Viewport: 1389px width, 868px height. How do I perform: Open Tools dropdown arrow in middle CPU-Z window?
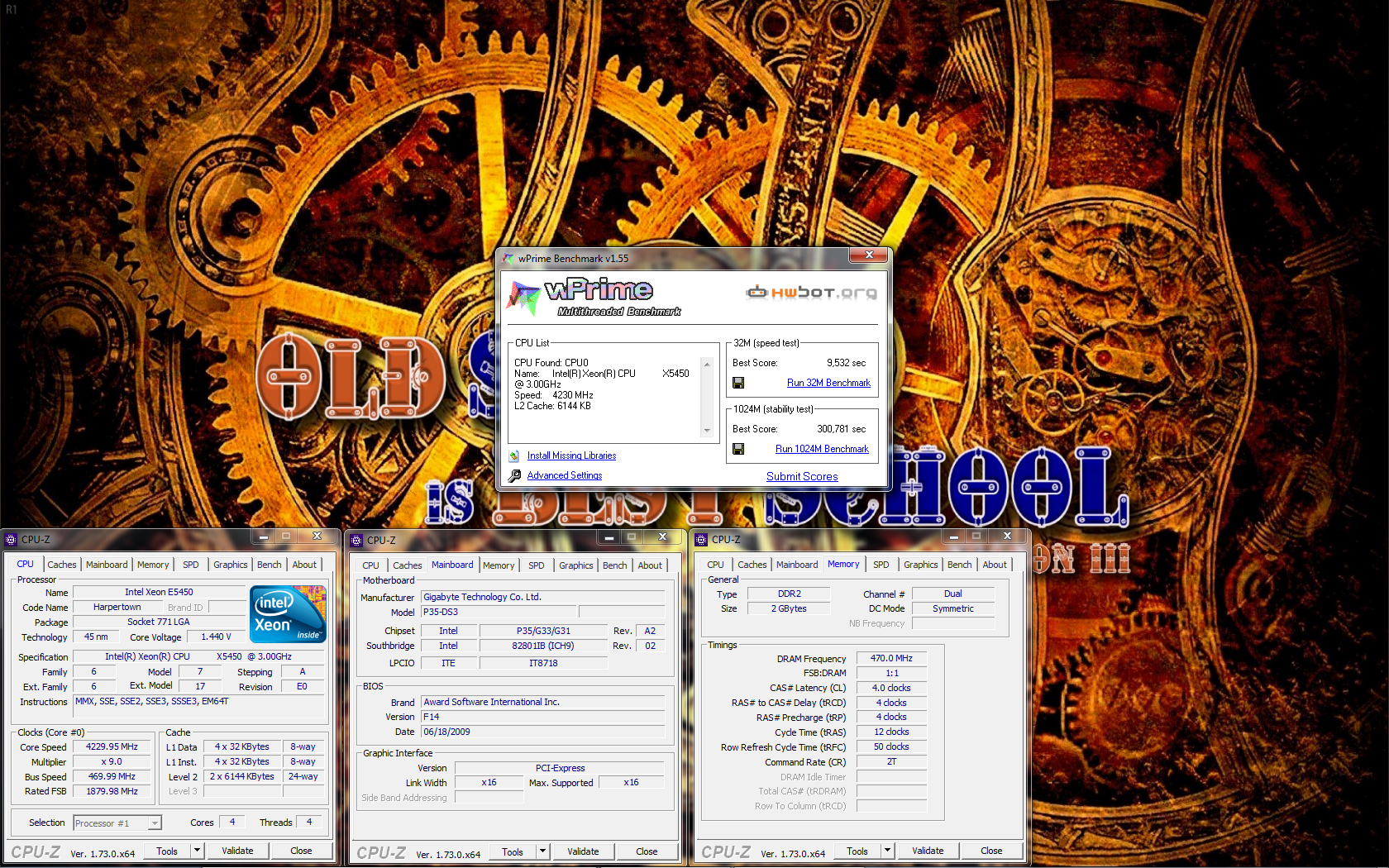pyautogui.click(x=542, y=851)
